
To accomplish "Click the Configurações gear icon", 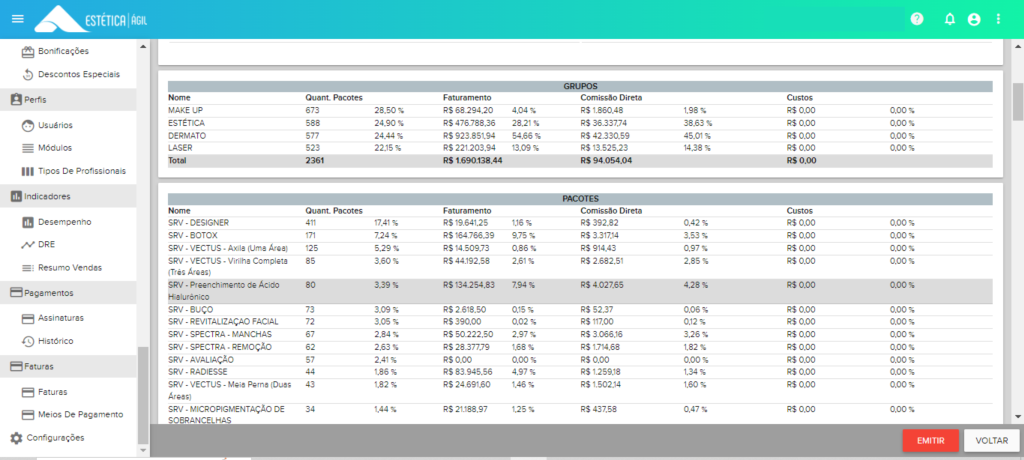I will pyautogui.click(x=16, y=438).
